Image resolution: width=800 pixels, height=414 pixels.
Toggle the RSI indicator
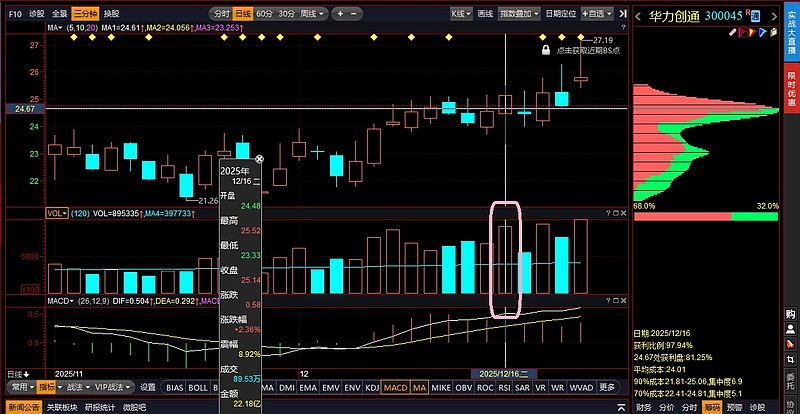pos(504,387)
